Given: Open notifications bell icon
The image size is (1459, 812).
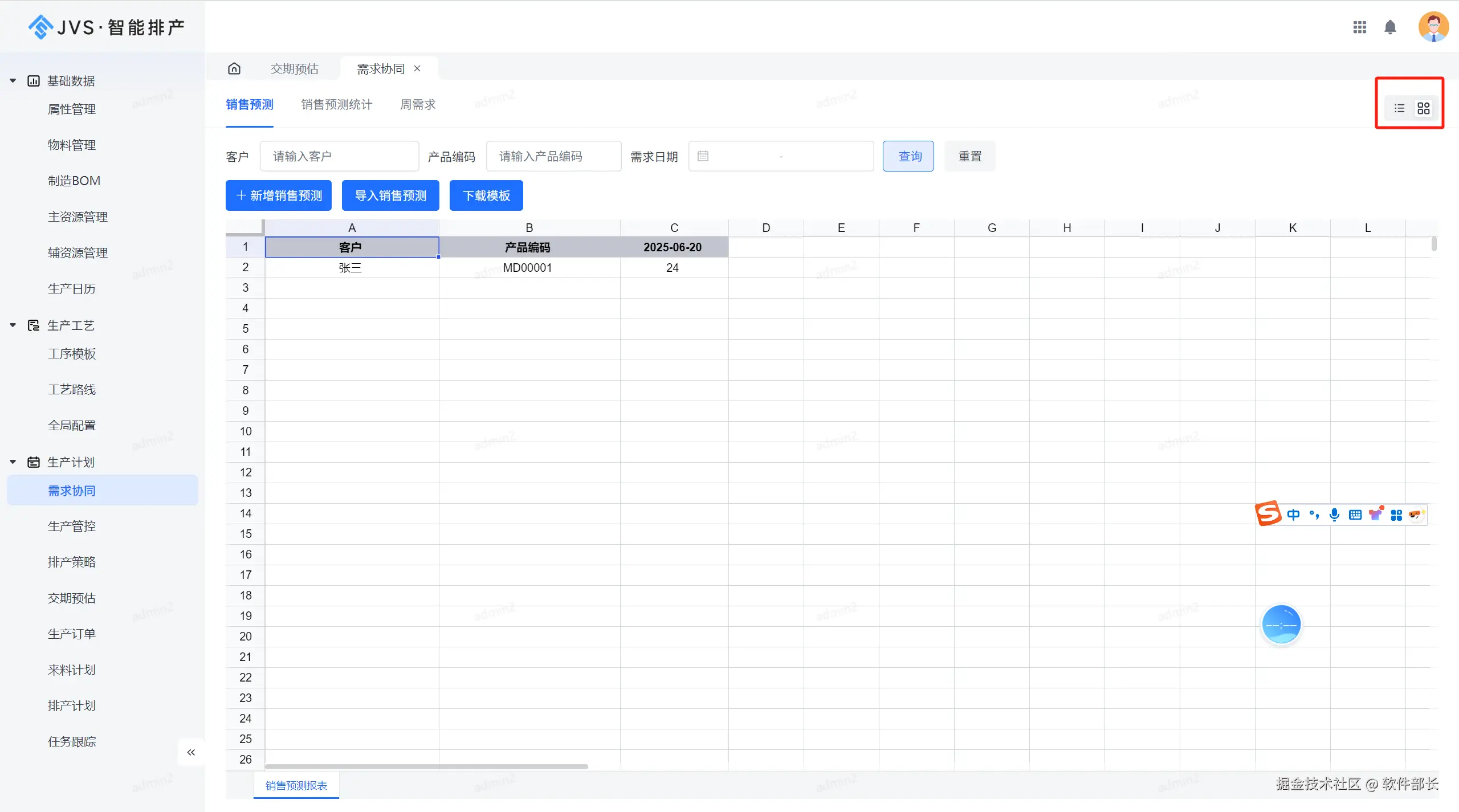Looking at the screenshot, I should pyautogui.click(x=1390, y=27).
